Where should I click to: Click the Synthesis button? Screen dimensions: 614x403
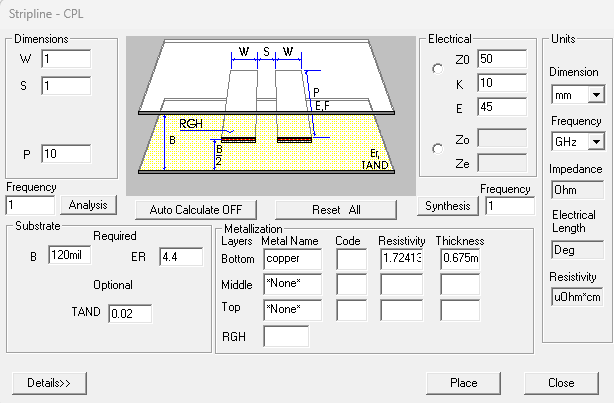click(x=446, y=206)
